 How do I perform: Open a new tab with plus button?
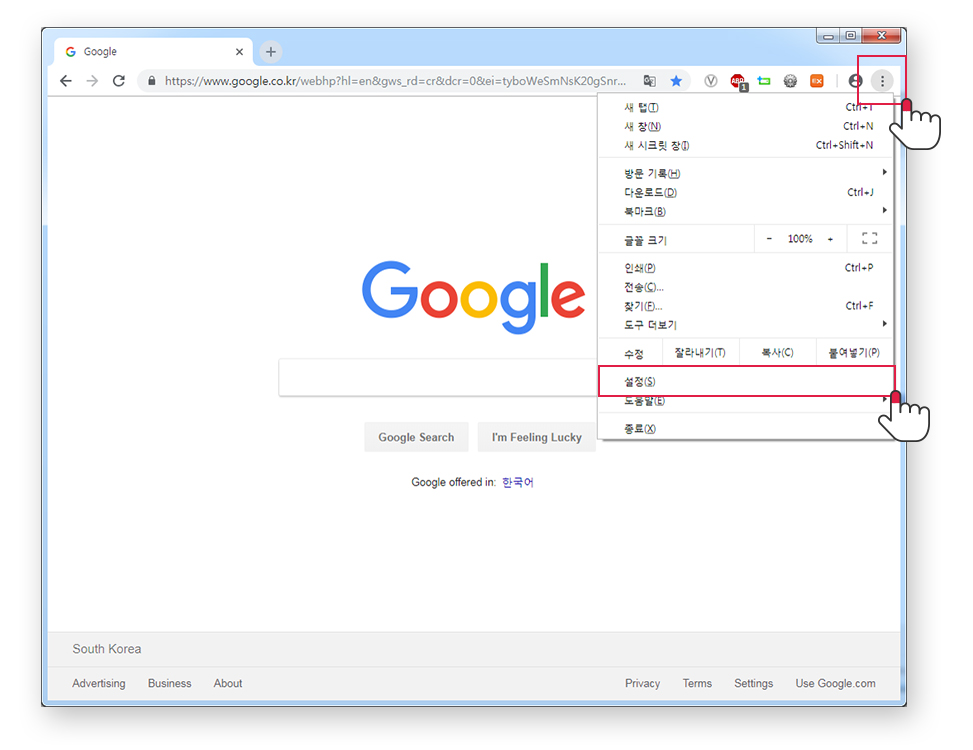pyautogui.click(x=271, y=52)
